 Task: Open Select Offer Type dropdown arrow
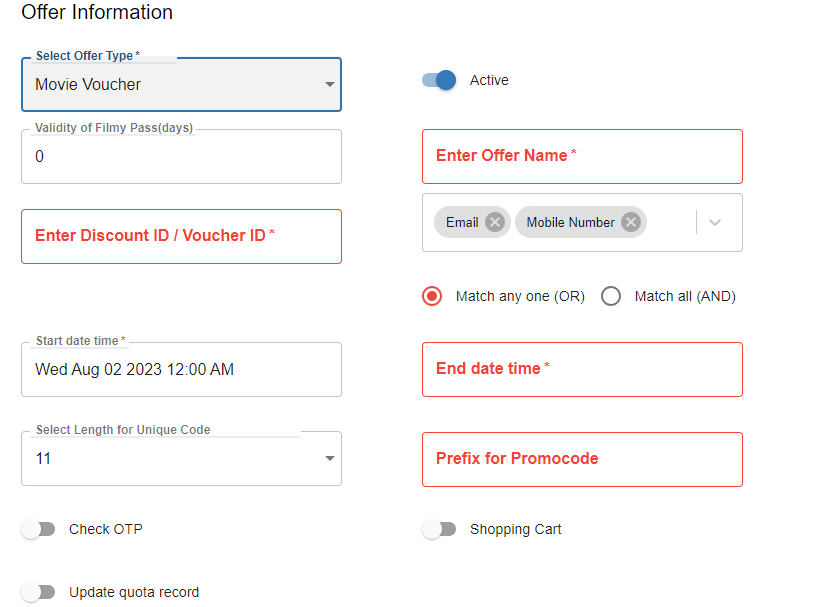click(x=329, y=85)
